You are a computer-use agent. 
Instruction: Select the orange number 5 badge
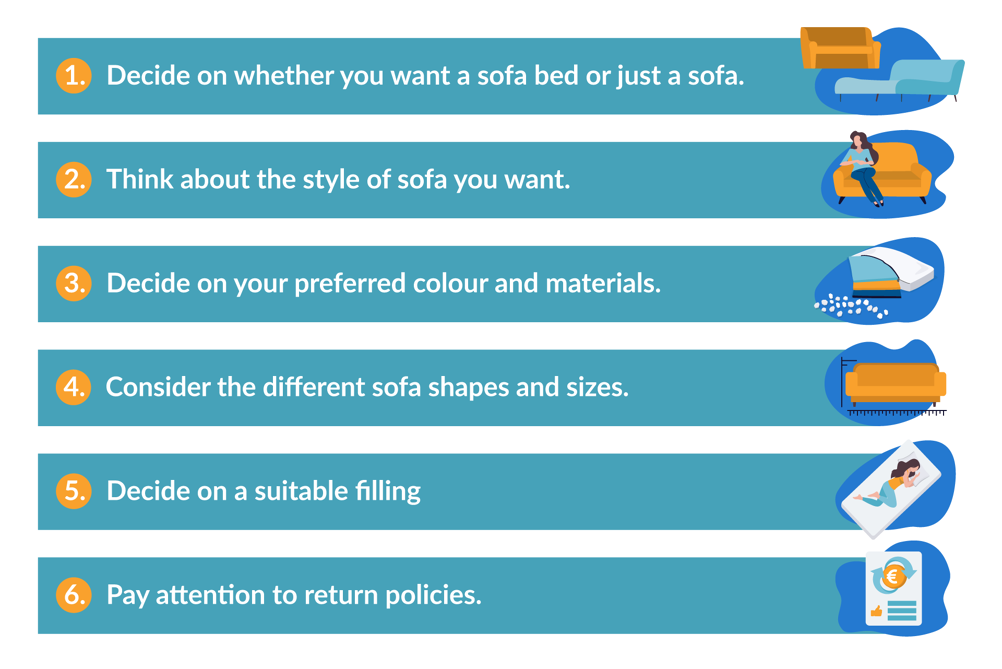(x=73, y=491)
